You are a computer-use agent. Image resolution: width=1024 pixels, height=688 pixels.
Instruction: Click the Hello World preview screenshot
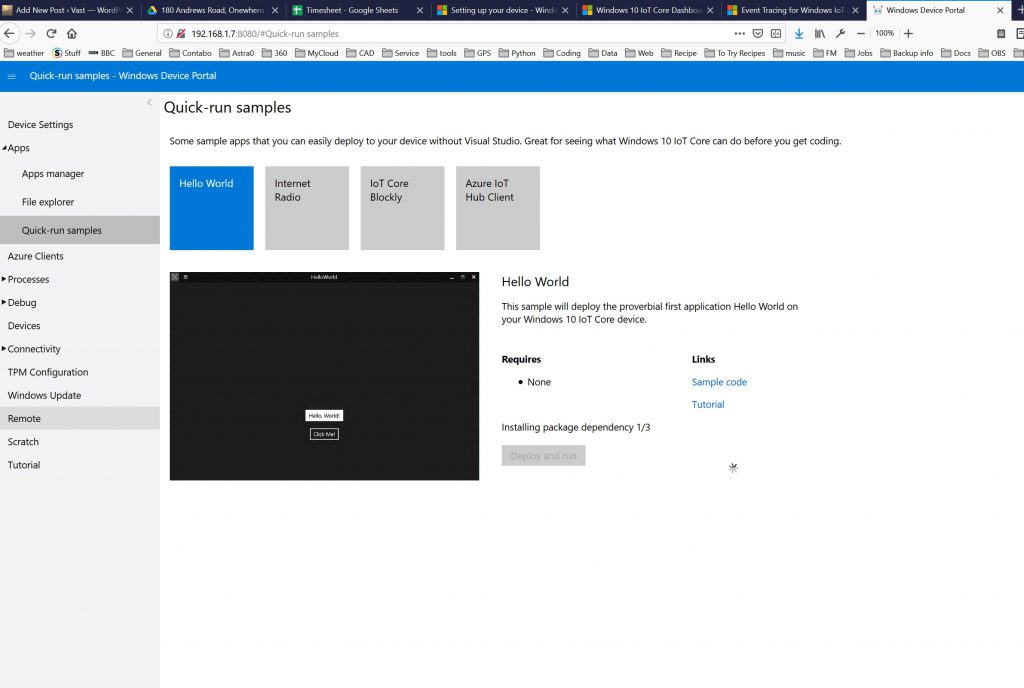[324, 376]
